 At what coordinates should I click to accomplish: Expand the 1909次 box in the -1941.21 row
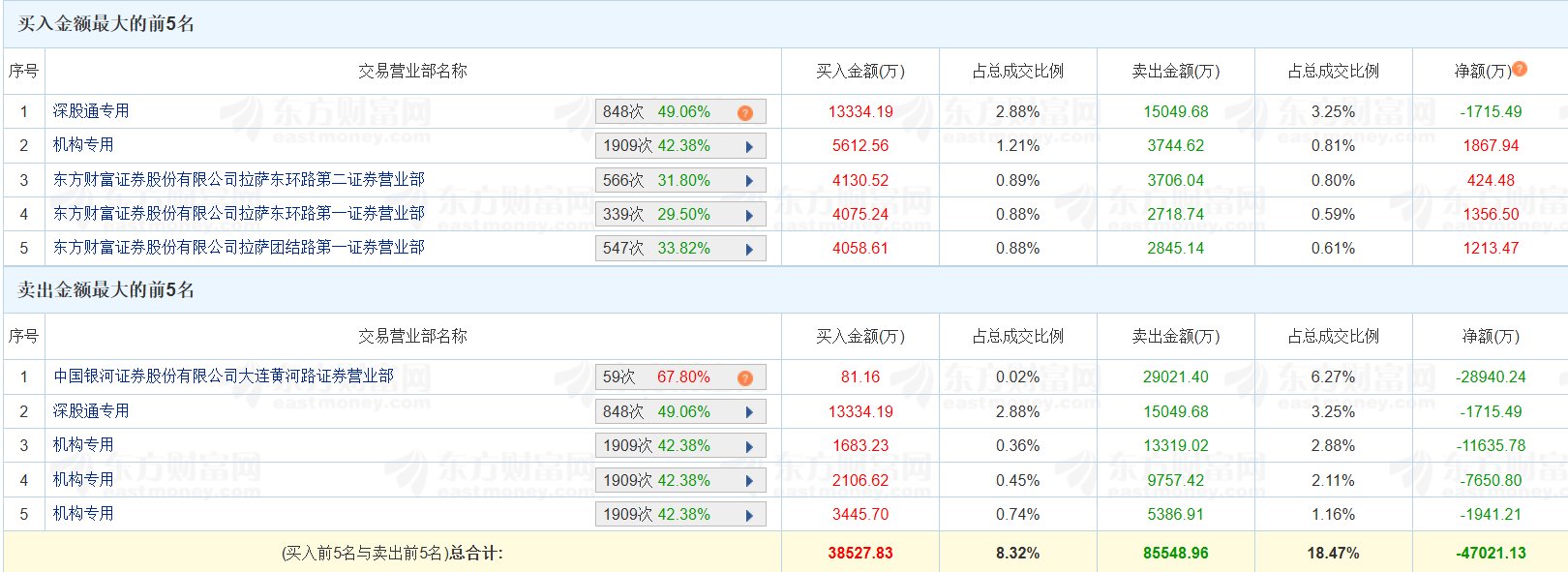click(x=749, y=515)
